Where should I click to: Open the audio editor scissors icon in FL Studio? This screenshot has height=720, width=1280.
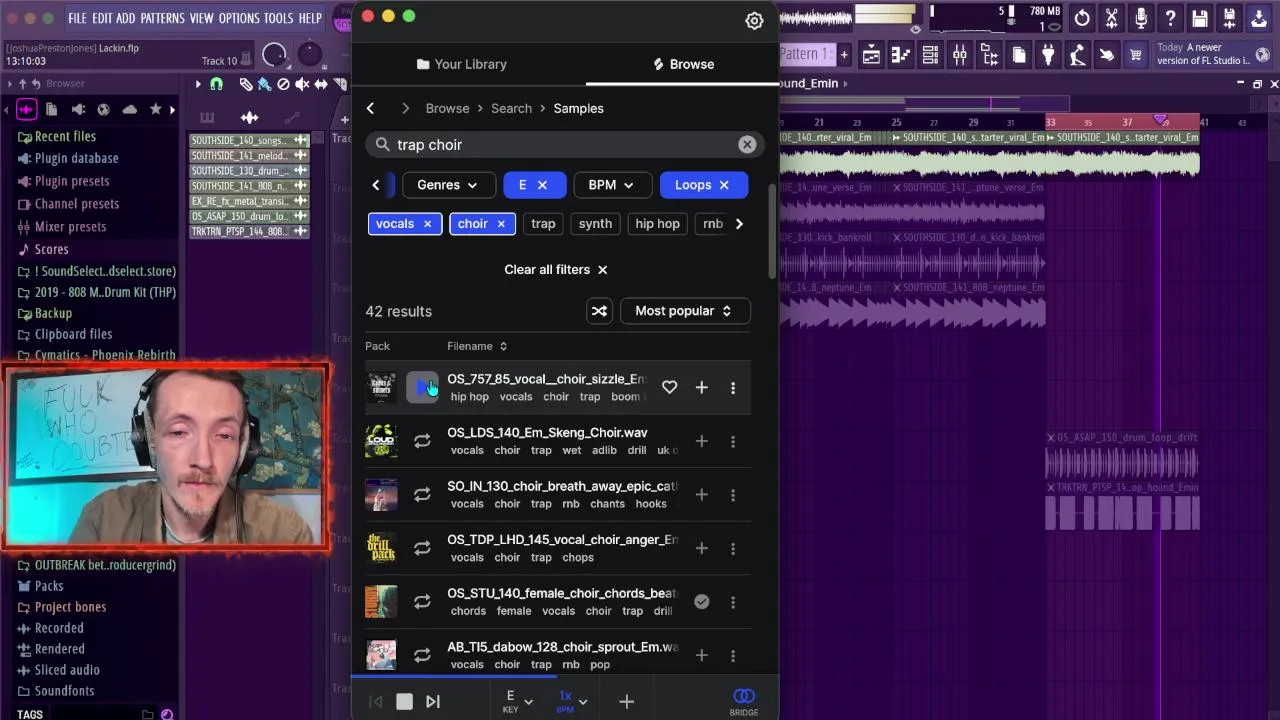tap(1111, 18)
